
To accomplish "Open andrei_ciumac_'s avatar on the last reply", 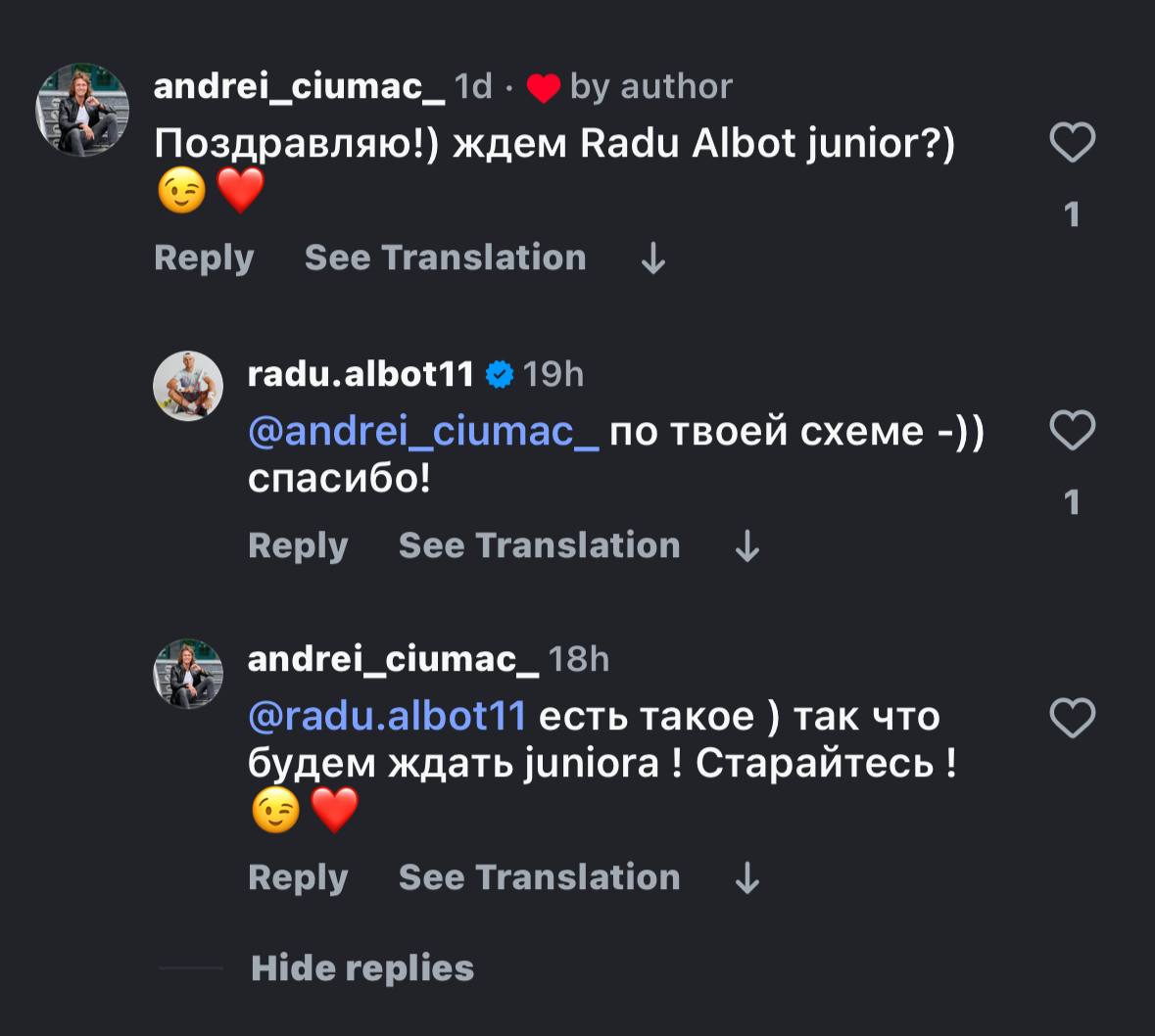I will coord(188,674).
